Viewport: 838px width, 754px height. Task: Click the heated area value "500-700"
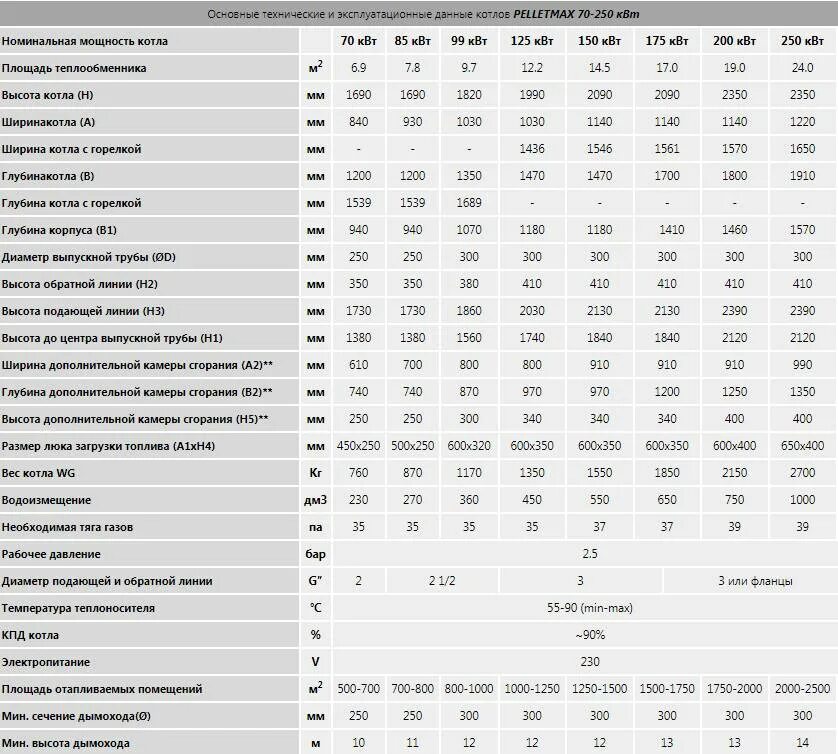click(x=358, y=689)
